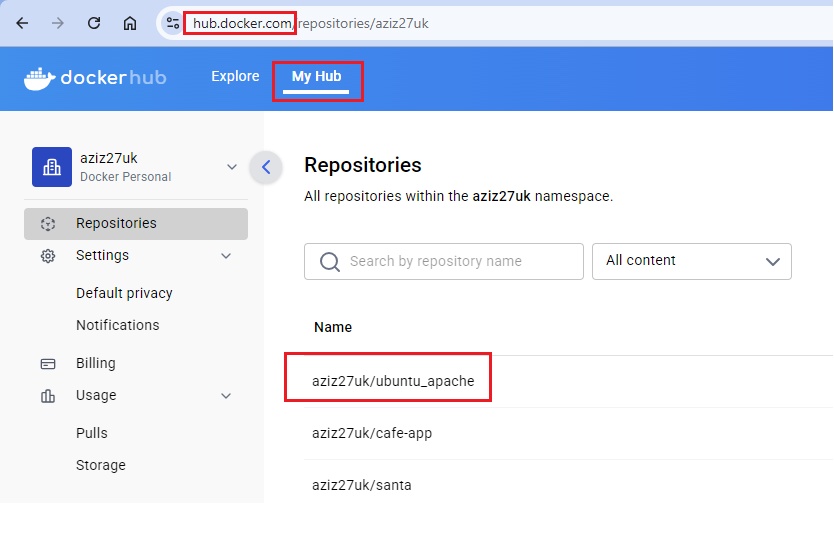
Task: Open the Explore tab
Action: tap(235, 77)
